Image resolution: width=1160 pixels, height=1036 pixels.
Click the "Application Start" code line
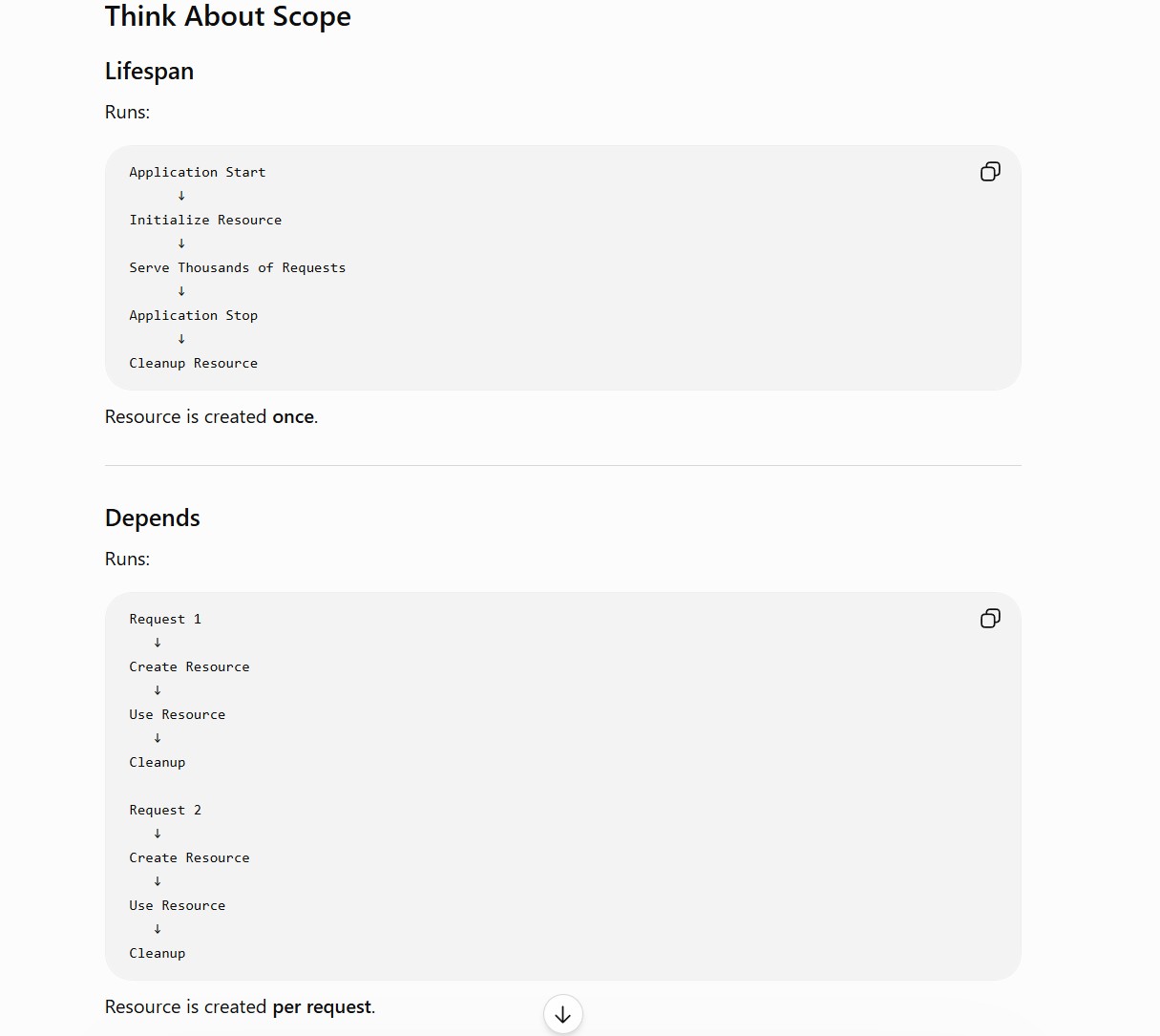198,173
